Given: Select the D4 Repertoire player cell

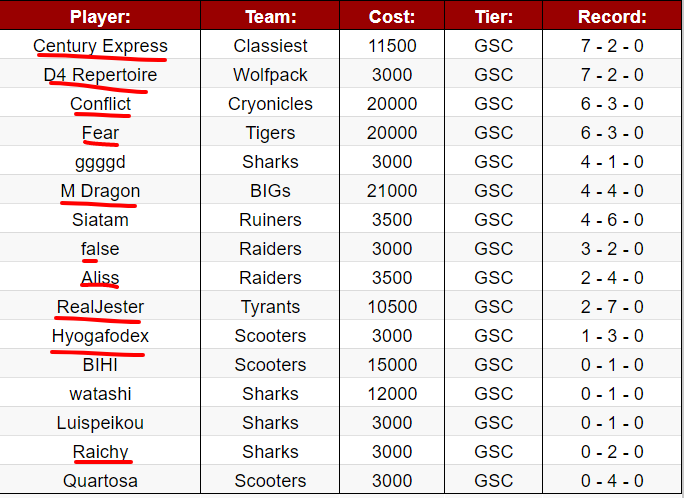Looking at the screenshot, I should (100, 75).
